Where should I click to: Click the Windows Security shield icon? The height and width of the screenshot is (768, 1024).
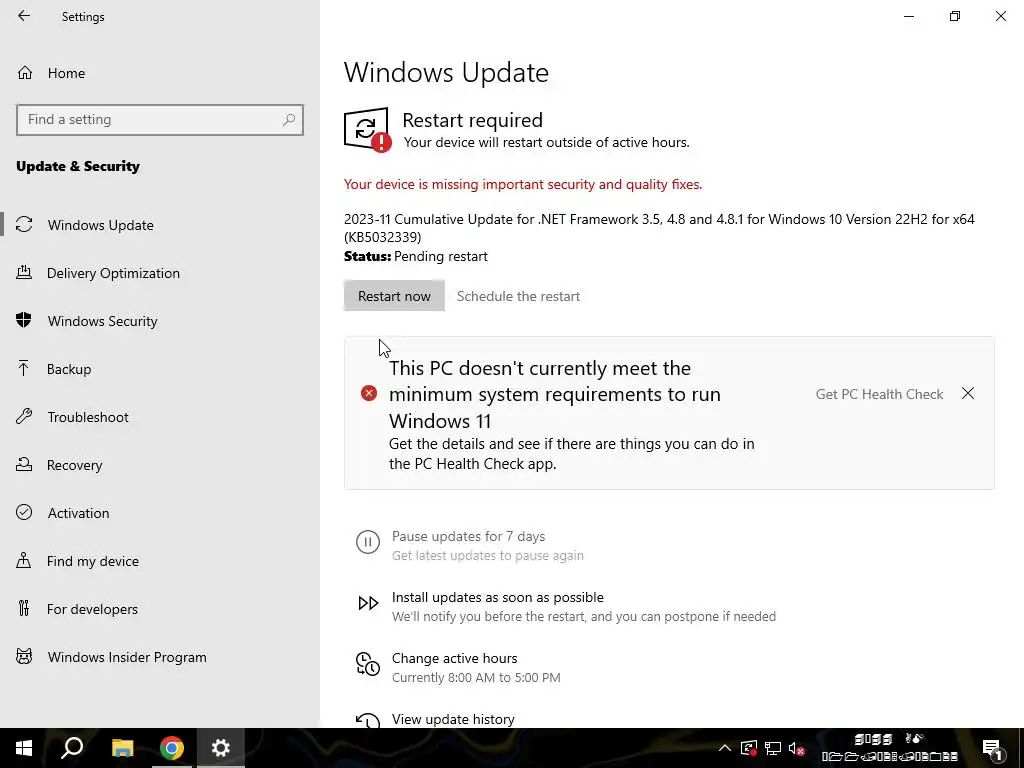pos(24,321)
